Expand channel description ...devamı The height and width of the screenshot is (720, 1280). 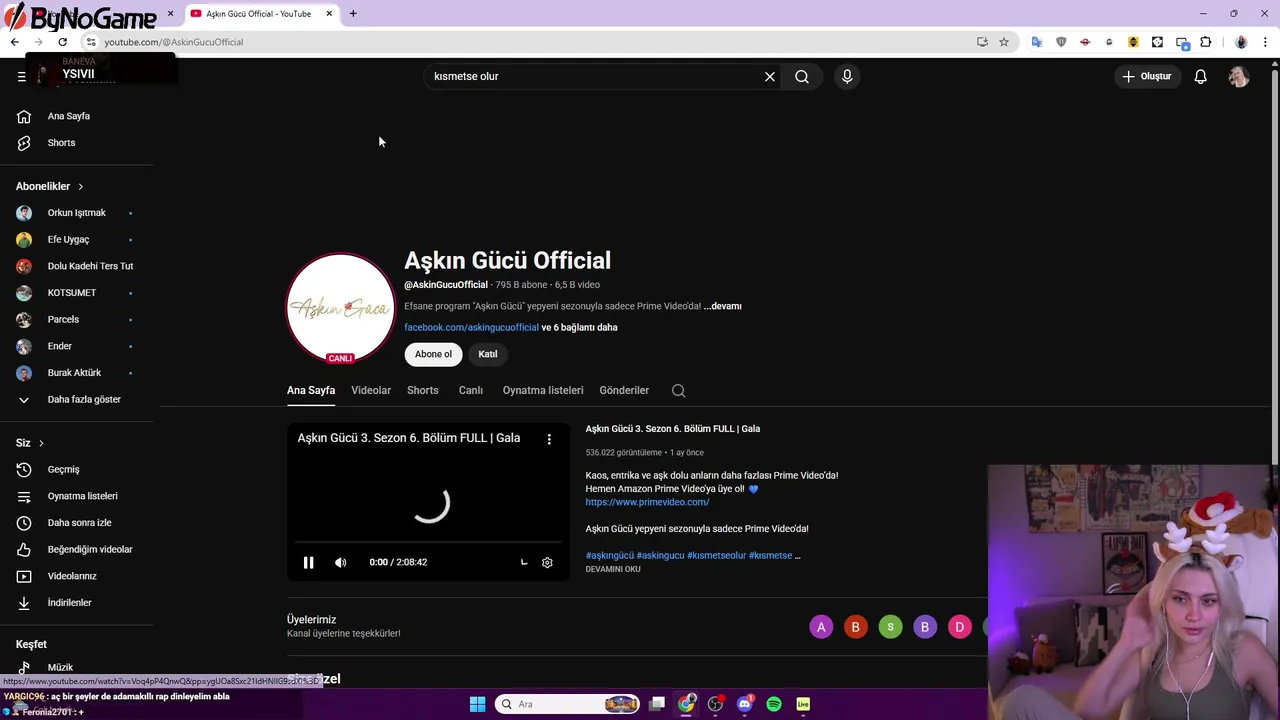[x=723, y=307]
